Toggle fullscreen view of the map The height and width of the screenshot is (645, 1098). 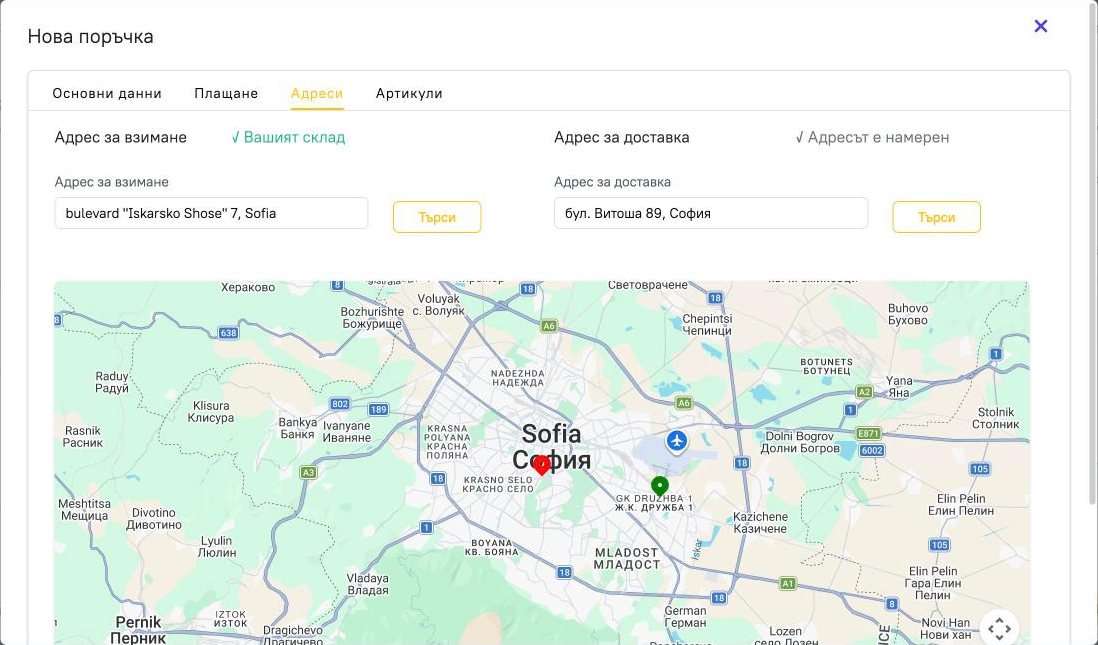[x=999, y=627]
